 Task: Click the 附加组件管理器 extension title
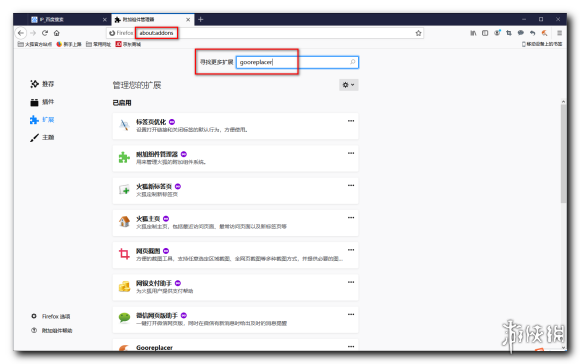(157, 154)
